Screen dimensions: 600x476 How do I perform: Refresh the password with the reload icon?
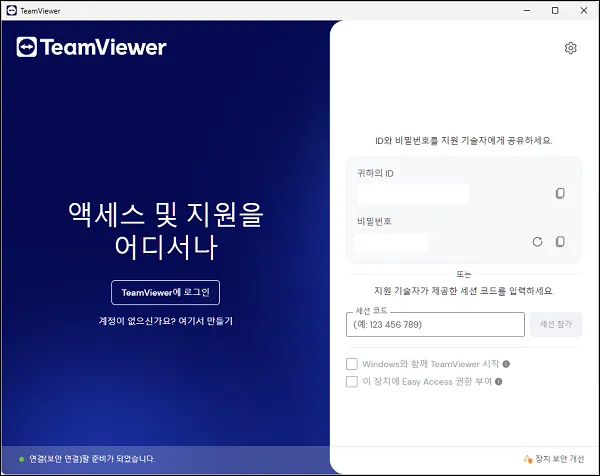point(537,242)
